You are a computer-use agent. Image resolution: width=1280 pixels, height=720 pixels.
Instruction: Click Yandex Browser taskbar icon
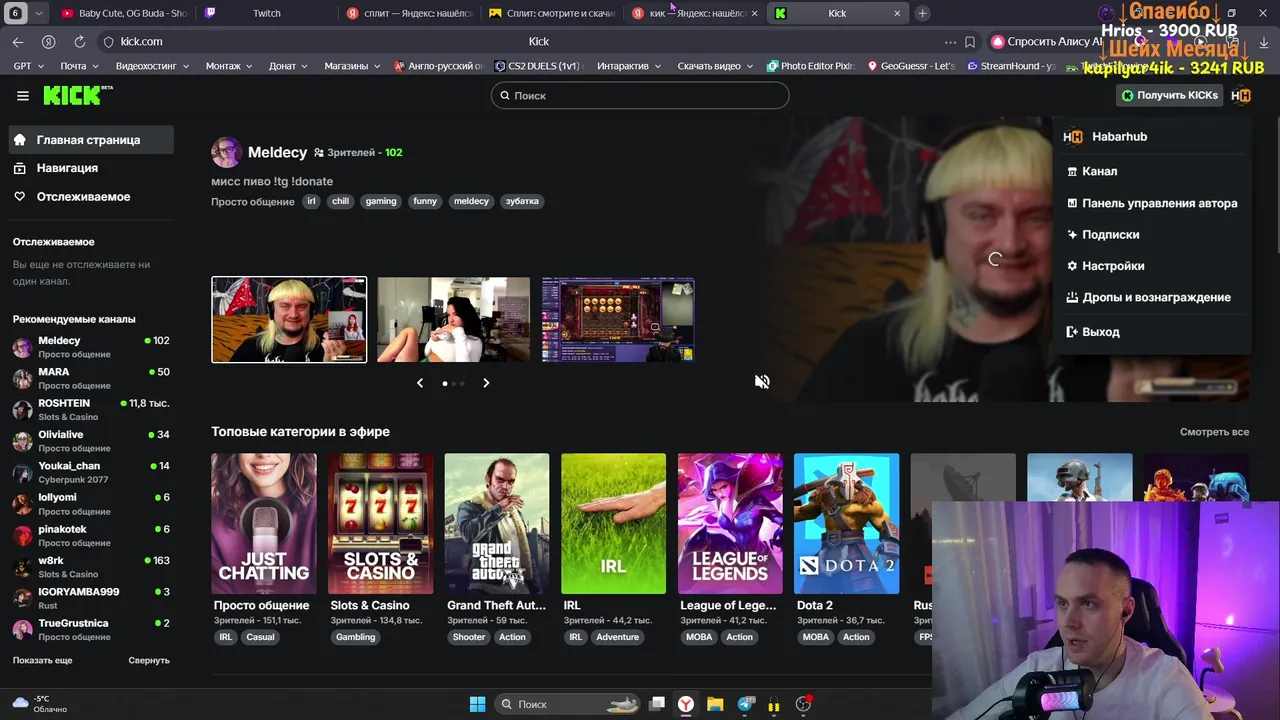(686, 704)
